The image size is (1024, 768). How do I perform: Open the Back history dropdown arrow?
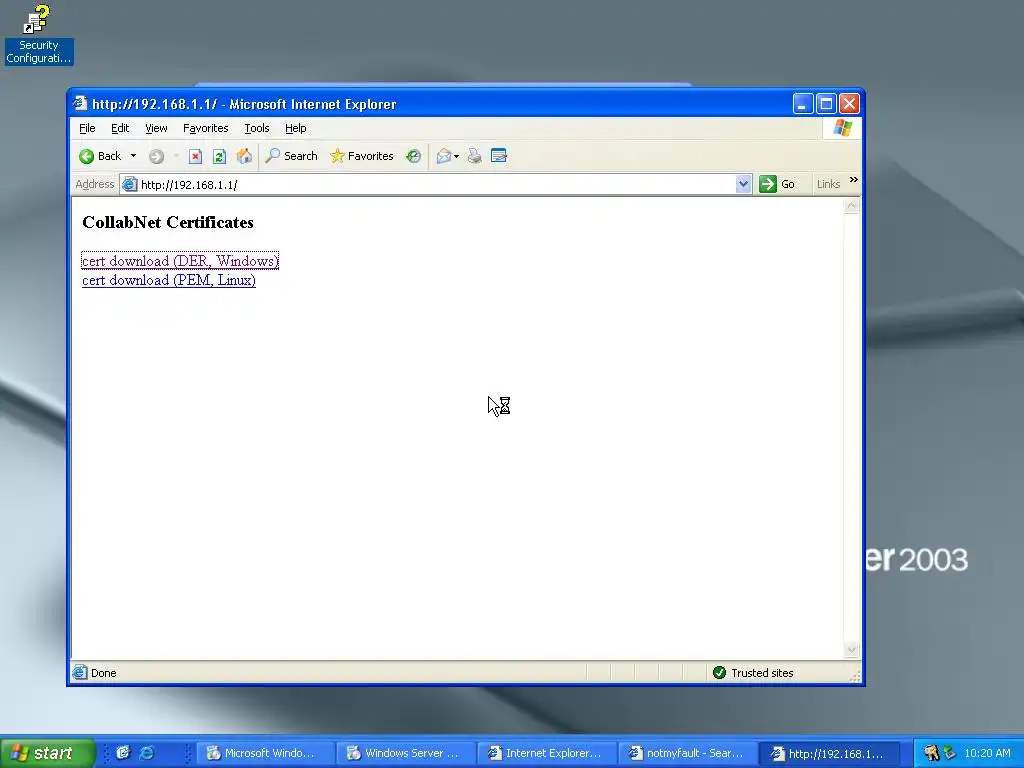133,156
